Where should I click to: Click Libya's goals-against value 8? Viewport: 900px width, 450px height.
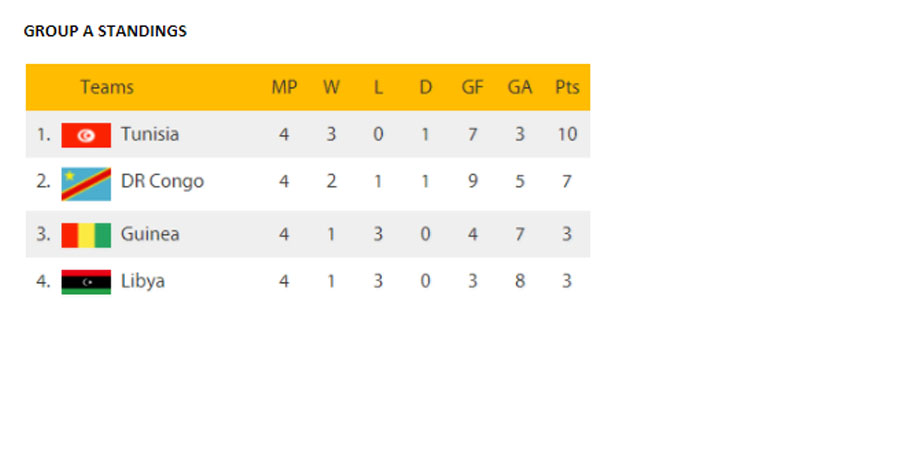point(520,281)
